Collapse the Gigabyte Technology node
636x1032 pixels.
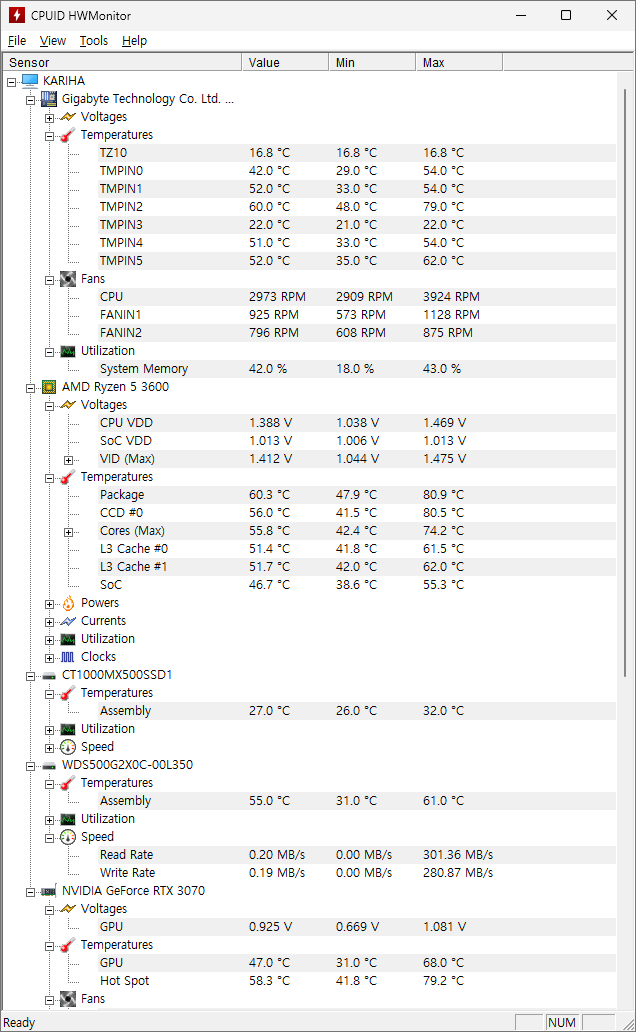click(x=30, y=100)
